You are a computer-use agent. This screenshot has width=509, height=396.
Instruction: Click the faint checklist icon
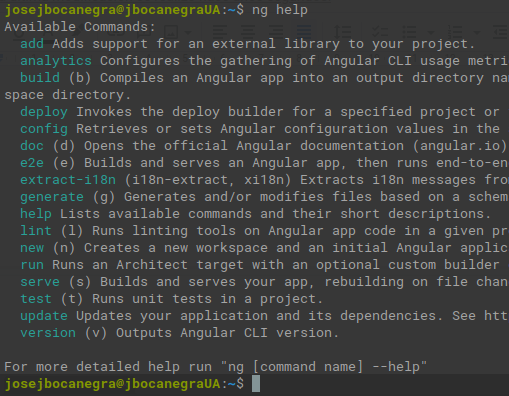coord(380,32)
